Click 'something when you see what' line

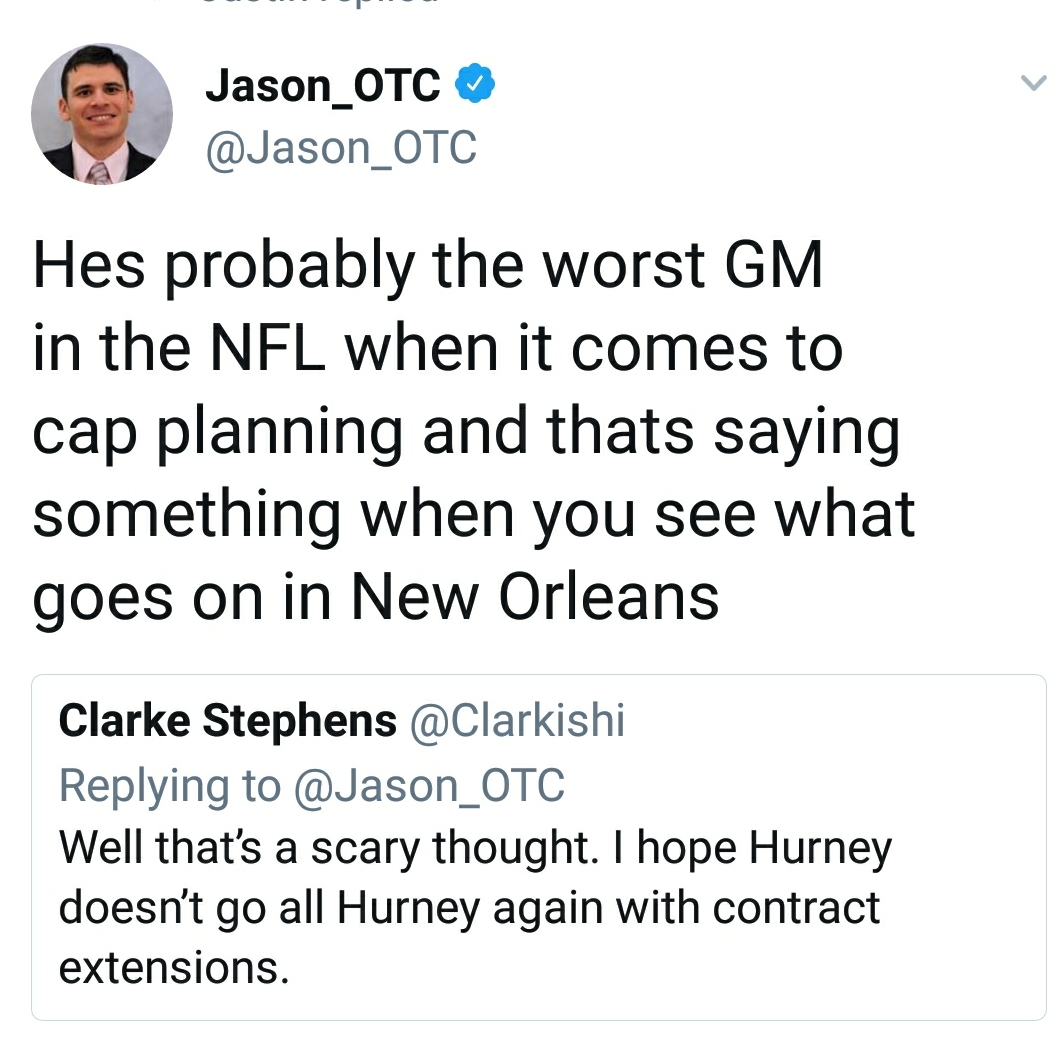pos(474,517)
